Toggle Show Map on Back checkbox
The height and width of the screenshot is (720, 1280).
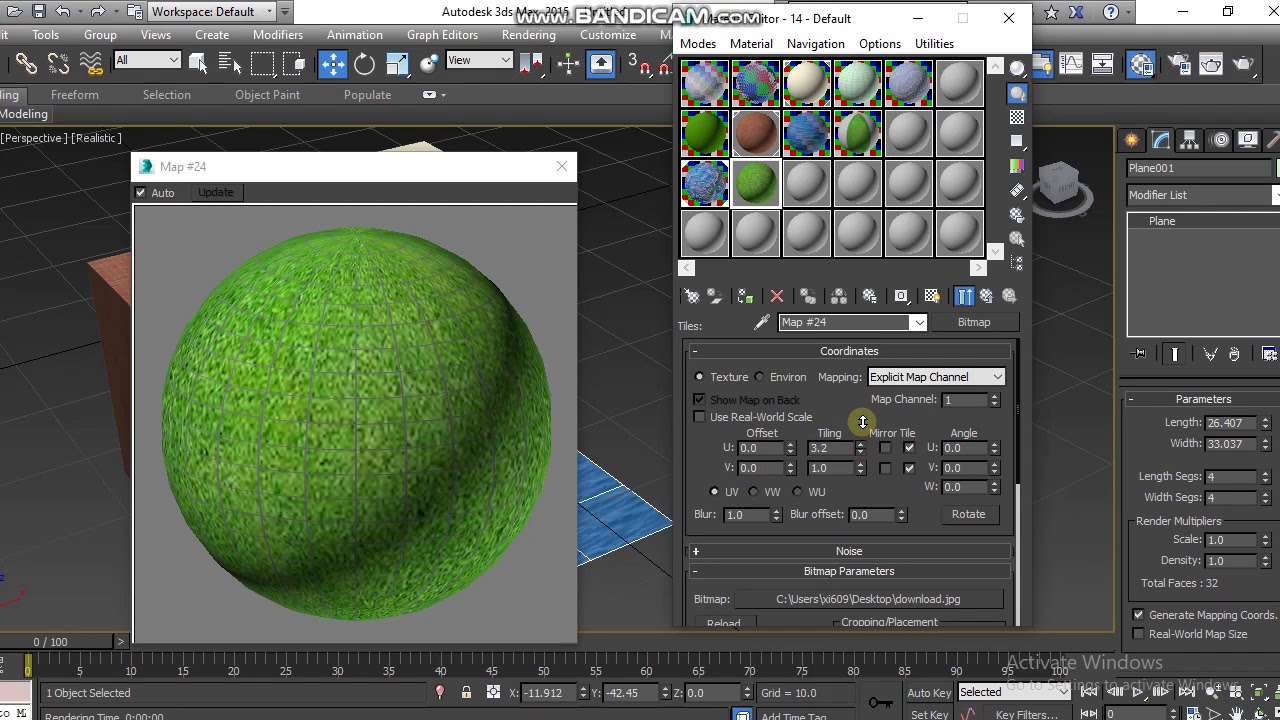(700, 399)
